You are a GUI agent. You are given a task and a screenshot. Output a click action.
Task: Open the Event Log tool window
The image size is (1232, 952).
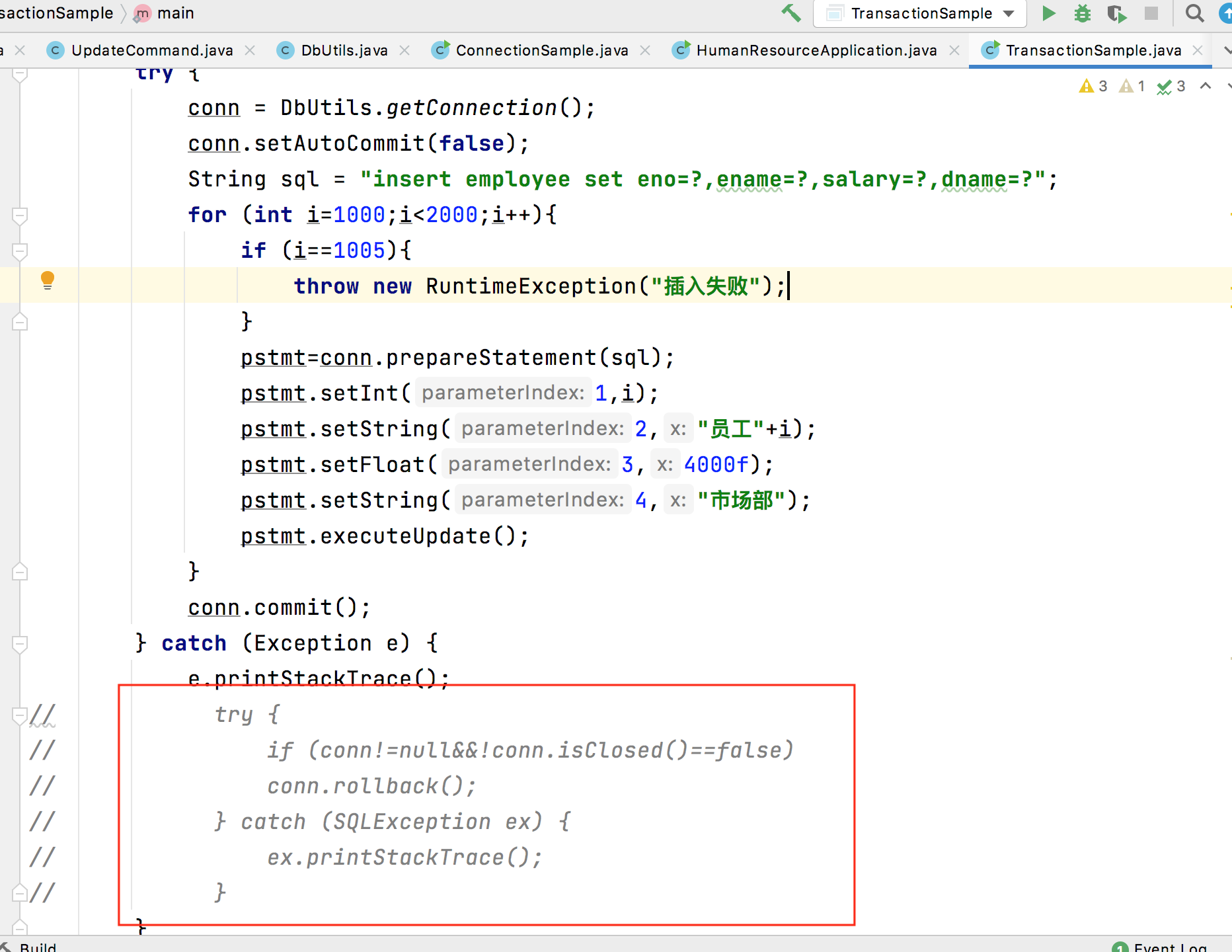[1161, 947]
